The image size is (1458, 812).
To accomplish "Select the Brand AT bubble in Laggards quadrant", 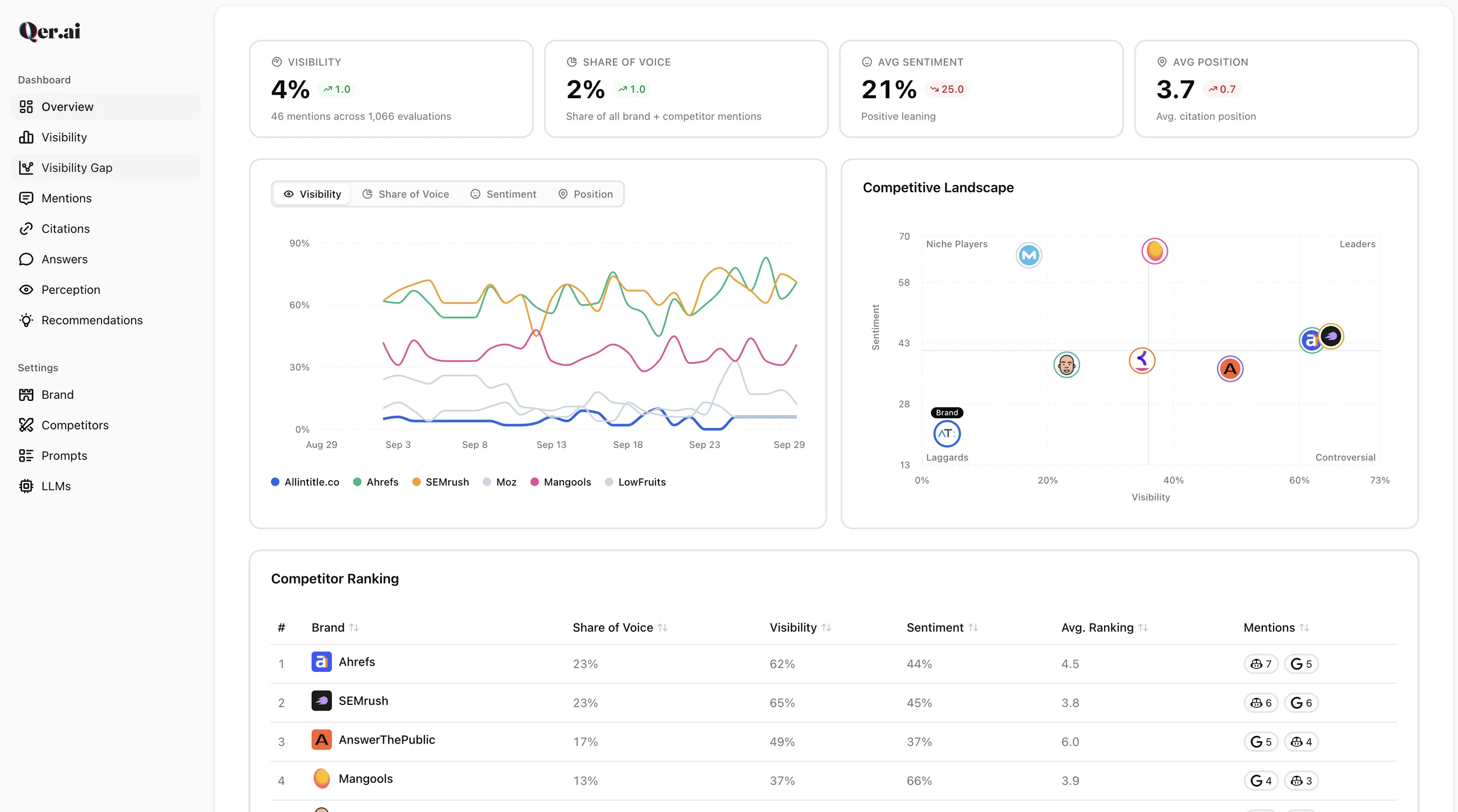I will pos(947,434).
